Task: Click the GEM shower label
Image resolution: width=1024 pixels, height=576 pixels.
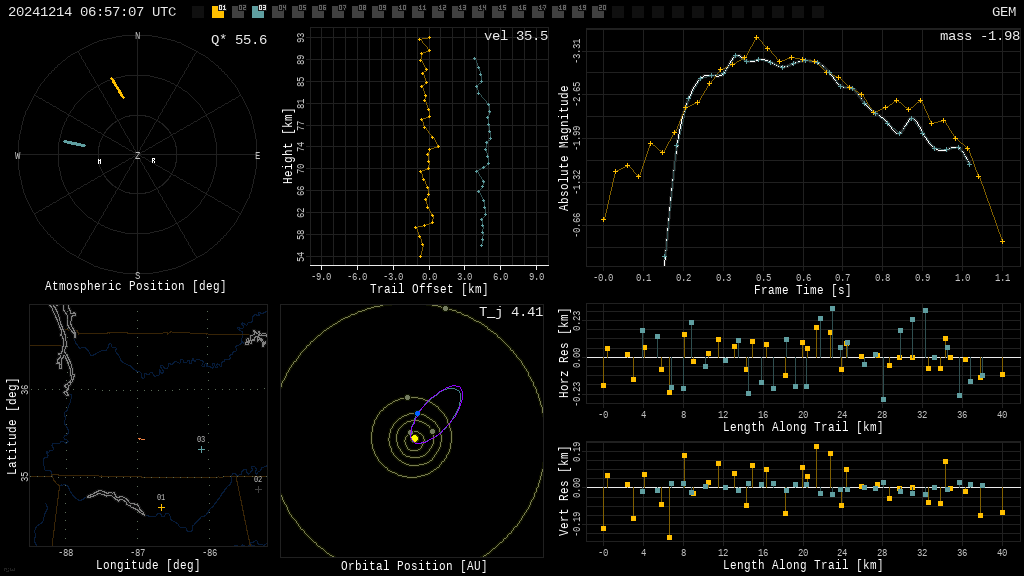Action: (x=1003, y=12)
